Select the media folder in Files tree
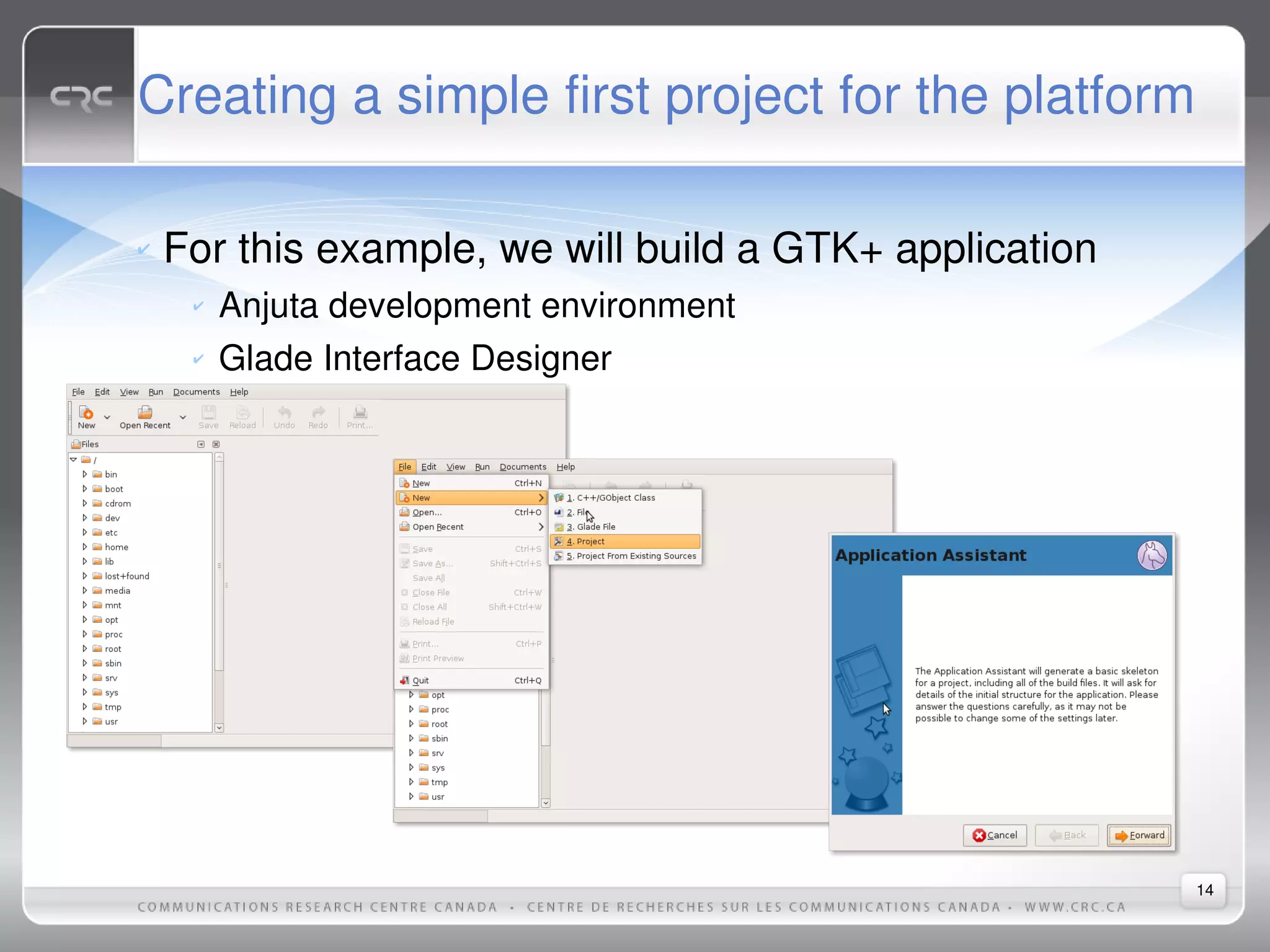Viewport: 1270px width, 952px height. tap(117, 591)
